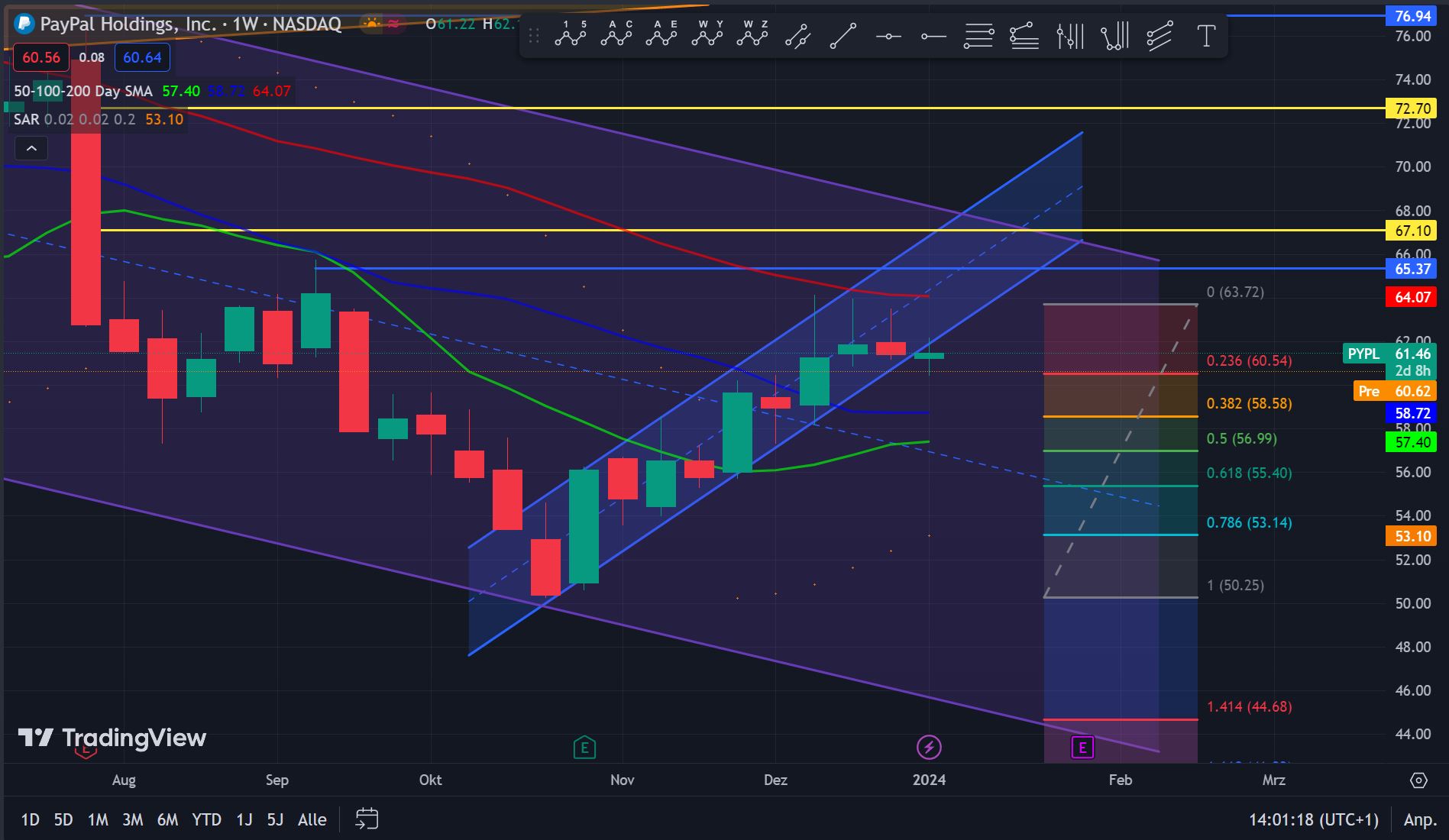1449x840 pixels.
Task: Click the PYPL 61.46 current price label
Action: pos(1390,354)
